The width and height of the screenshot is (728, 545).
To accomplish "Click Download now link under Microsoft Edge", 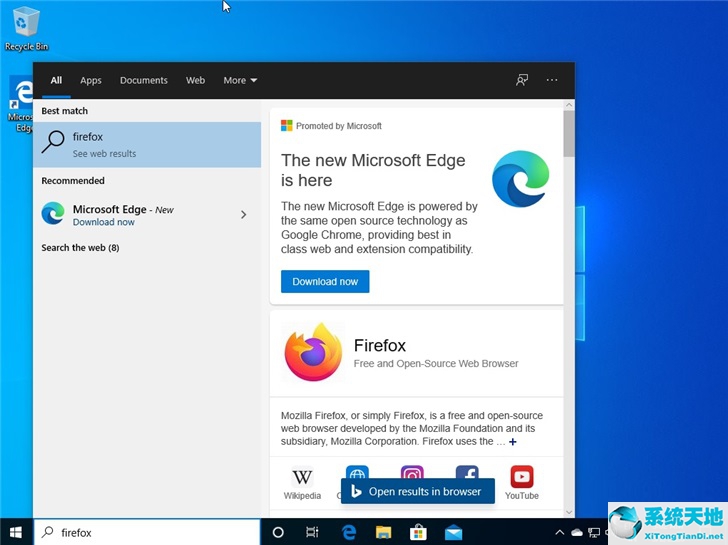I will (x=104, y=222).
